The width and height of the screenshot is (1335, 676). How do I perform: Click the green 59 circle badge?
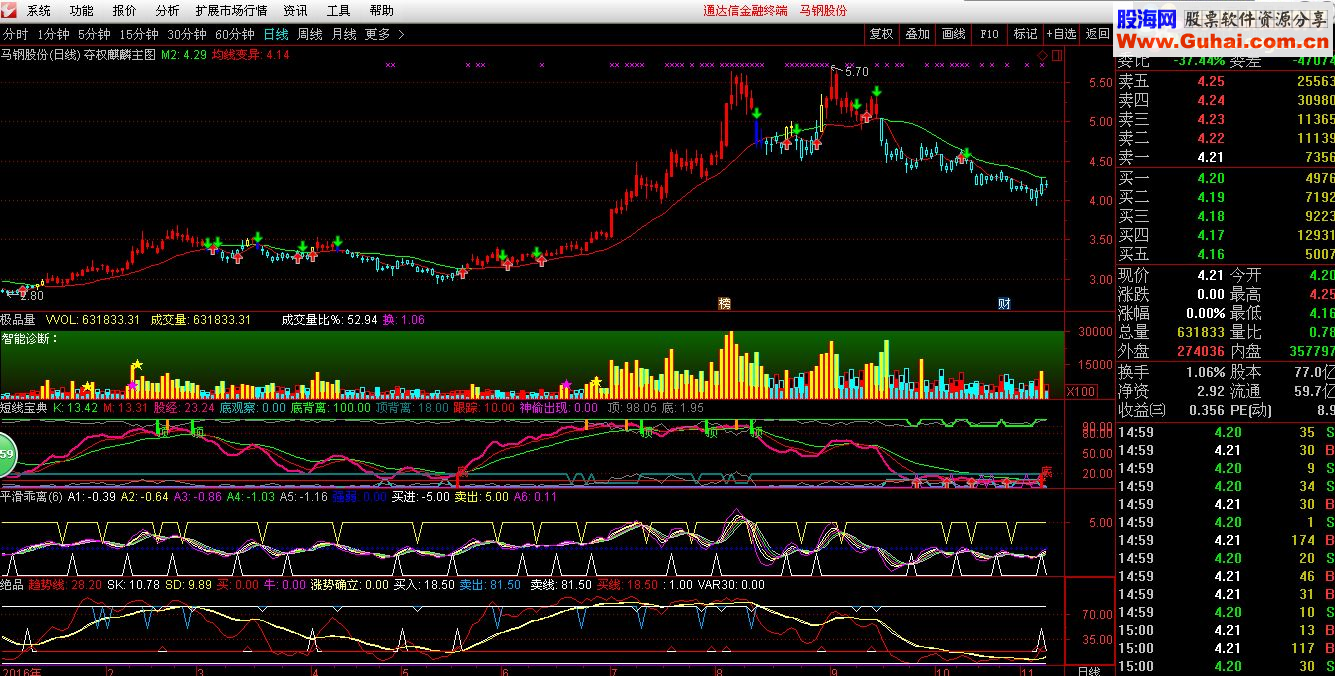coord(5,454)
